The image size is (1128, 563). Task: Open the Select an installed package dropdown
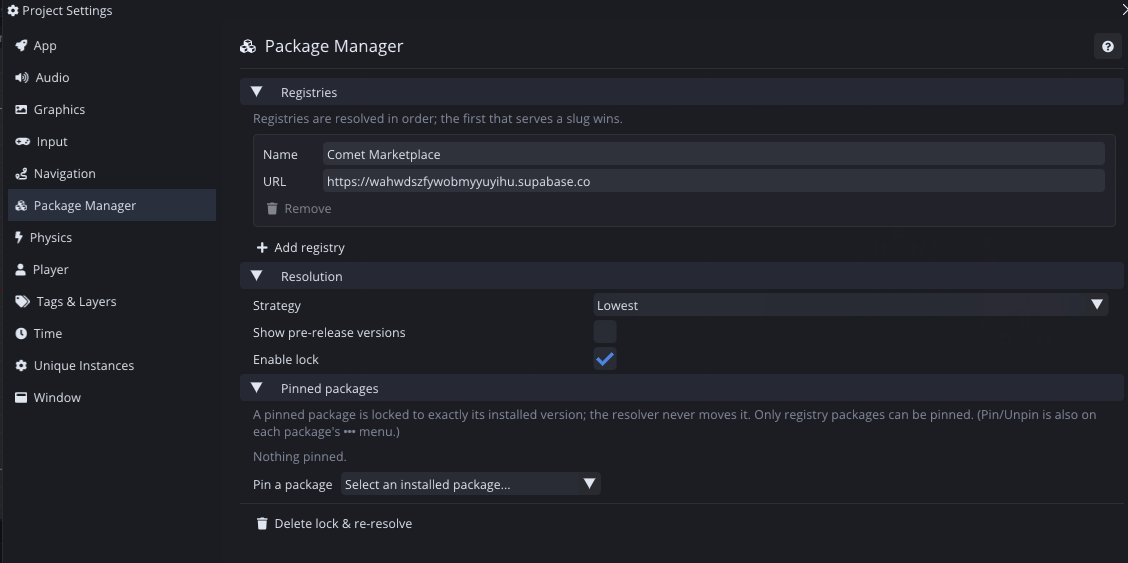click(x=470, y=484)
